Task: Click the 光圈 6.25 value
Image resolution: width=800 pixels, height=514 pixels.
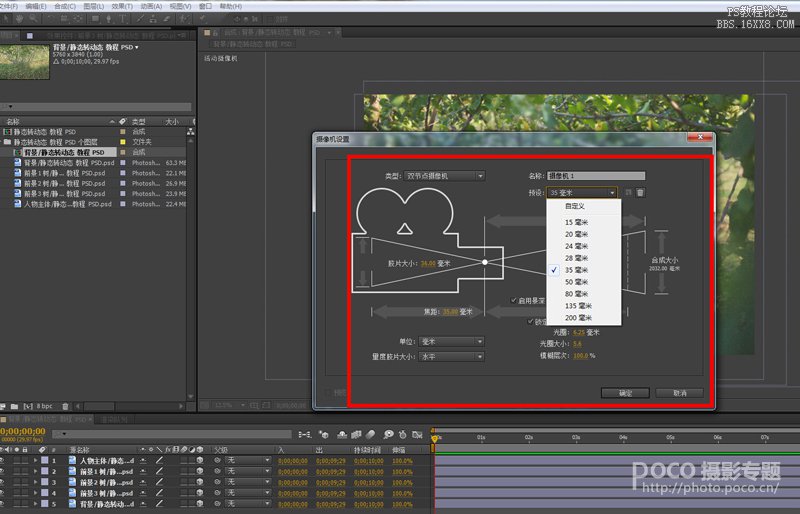Action: point(579,332)
